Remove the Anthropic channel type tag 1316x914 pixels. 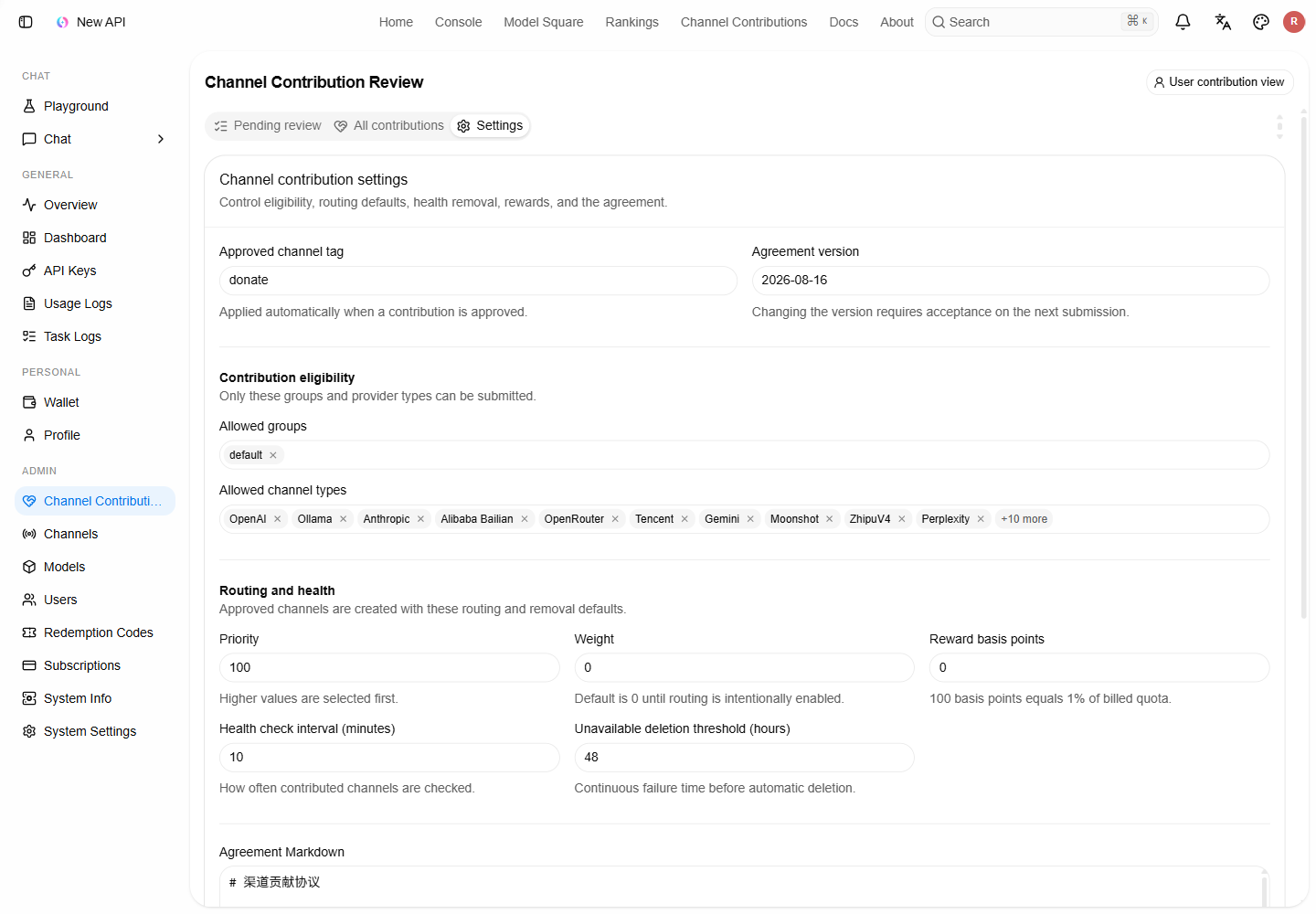coord(421,519)
